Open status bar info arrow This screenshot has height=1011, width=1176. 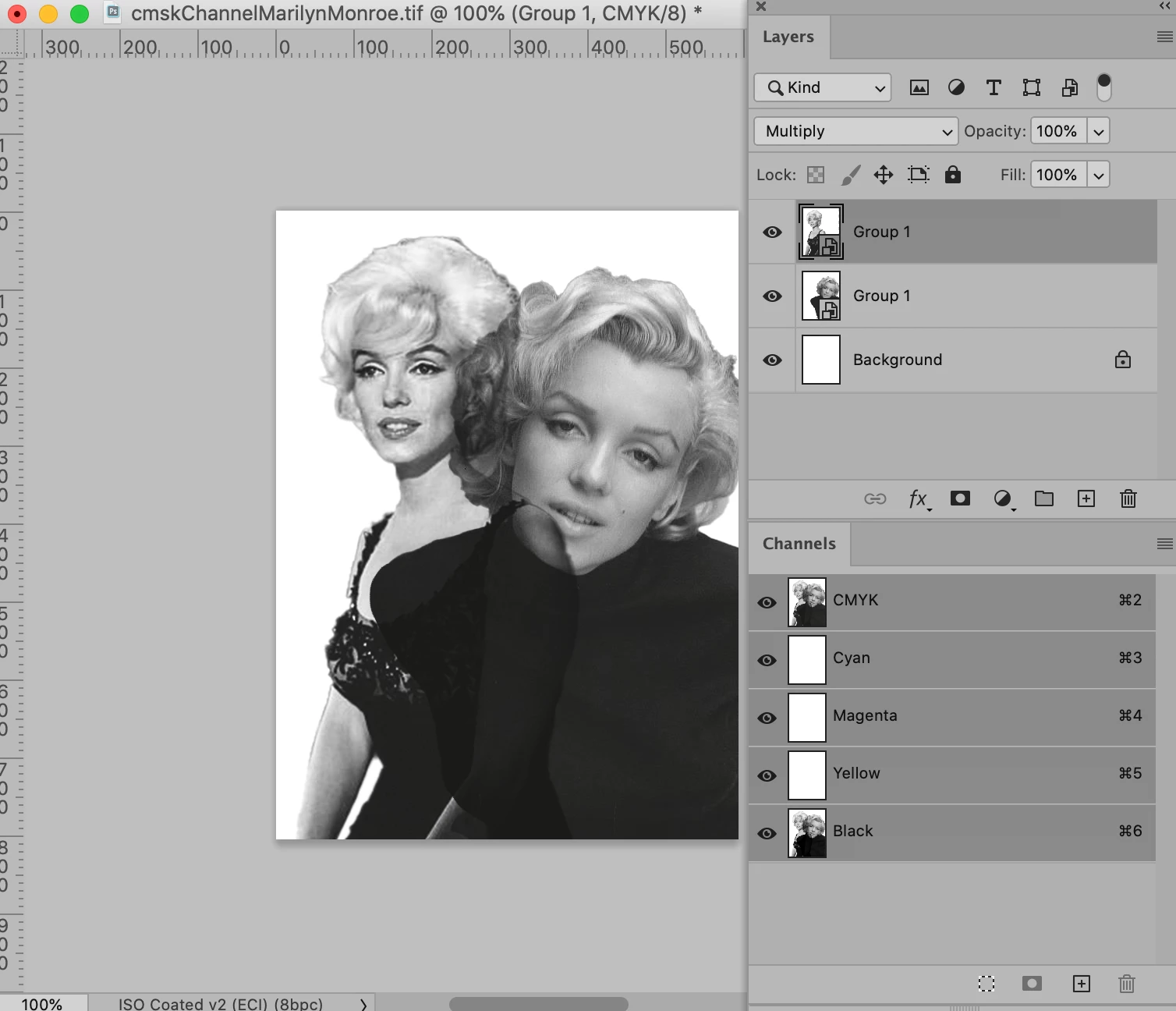(363, 1005)
